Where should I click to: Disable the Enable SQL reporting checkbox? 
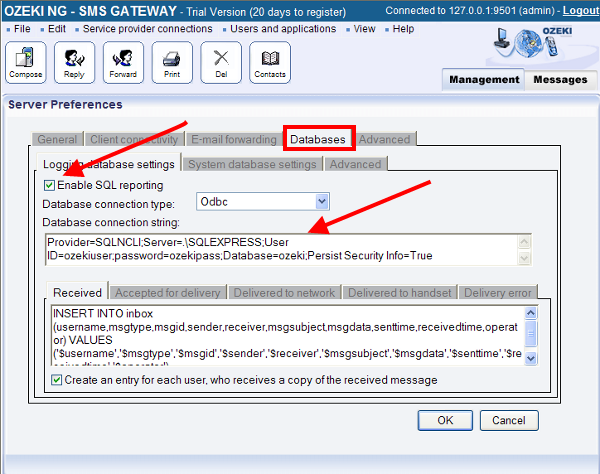coord(50,185)
